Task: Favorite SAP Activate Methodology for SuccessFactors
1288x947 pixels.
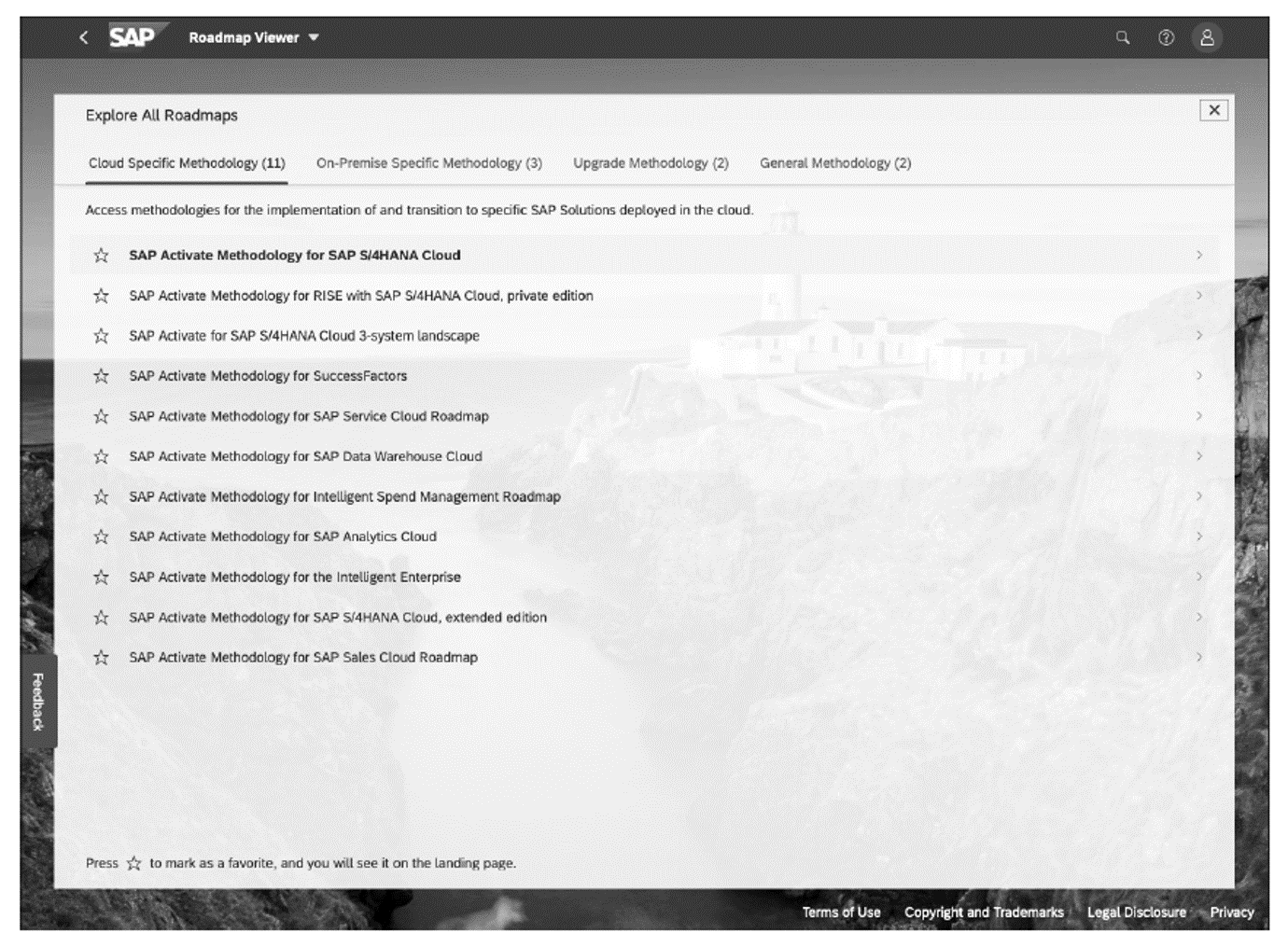Action: [x=101, y=376]
